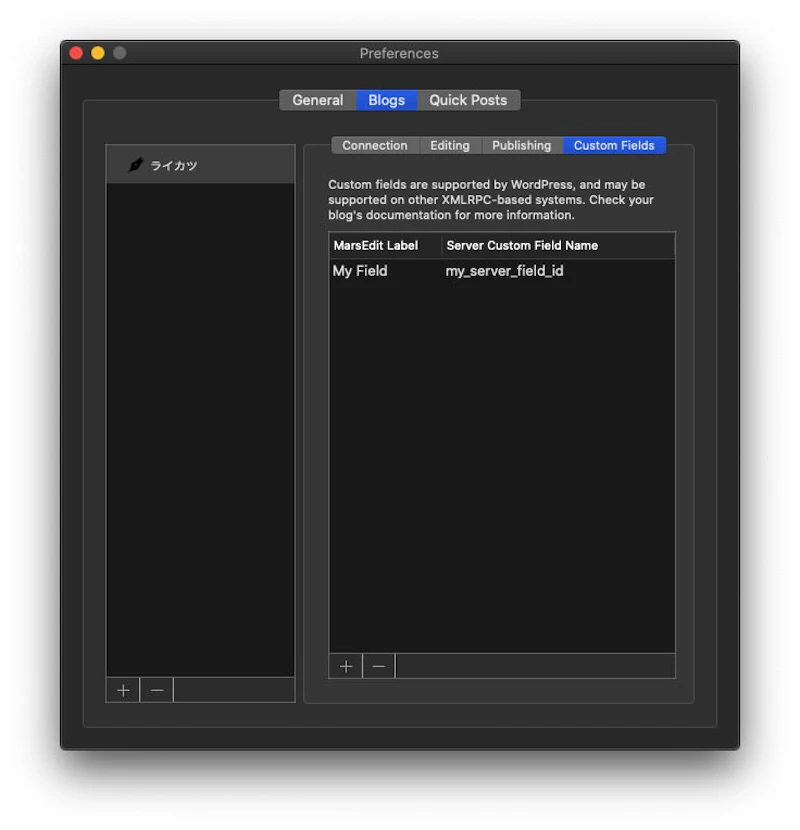Click the MarsEdit Label column header
This screenshot has width=800, height=830.
click(385, 246)
